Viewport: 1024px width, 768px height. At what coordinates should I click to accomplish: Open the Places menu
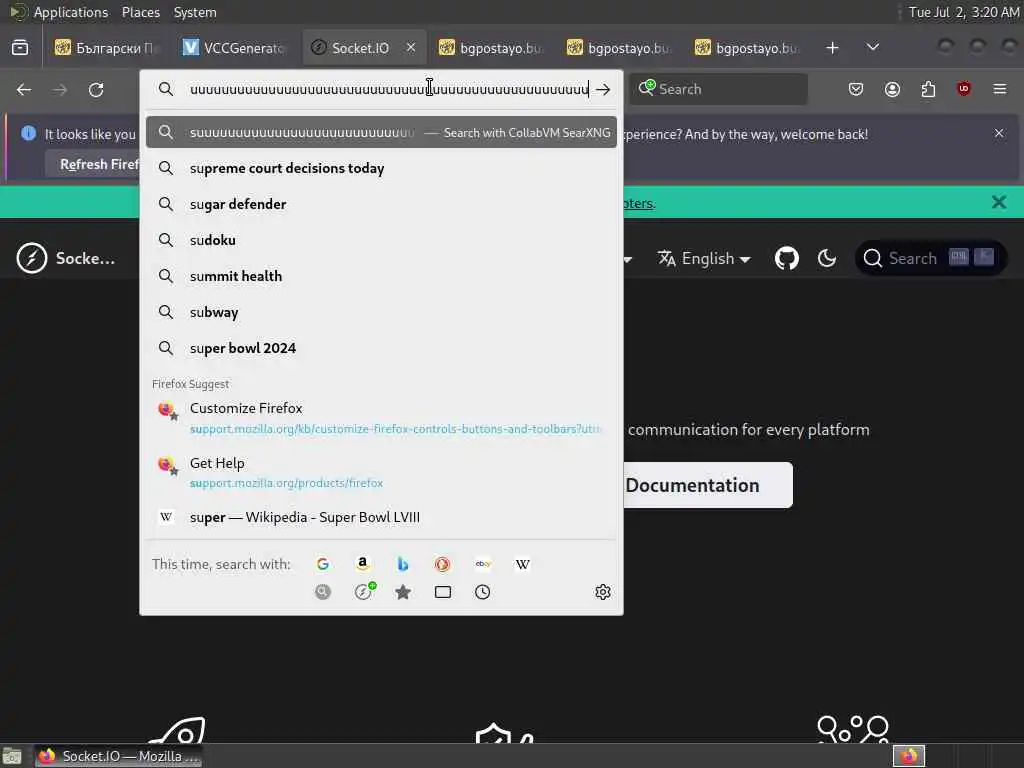pyautogui.click(x=140, y=12)
